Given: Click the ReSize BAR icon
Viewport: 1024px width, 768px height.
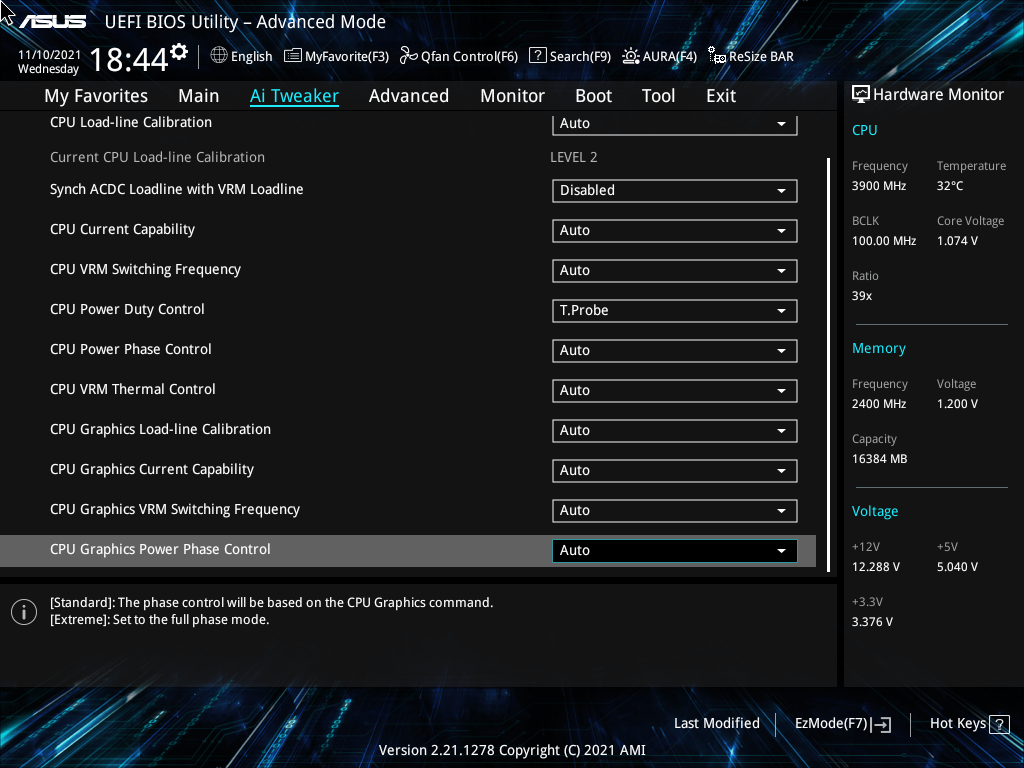Looking at the screenshot, I should pos(717,56).
